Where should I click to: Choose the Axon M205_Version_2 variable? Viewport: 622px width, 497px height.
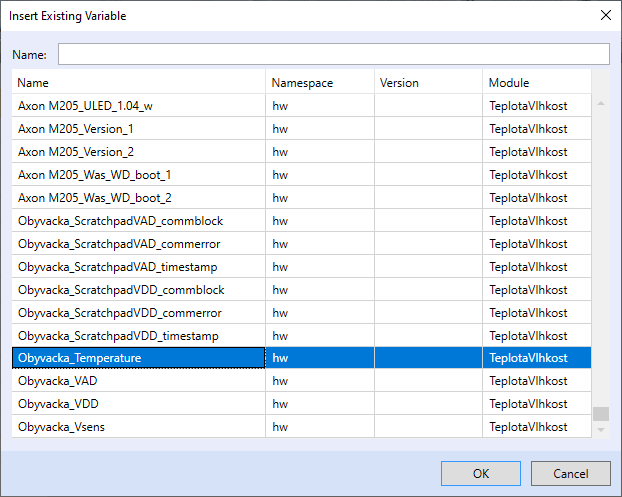point(76,152)
